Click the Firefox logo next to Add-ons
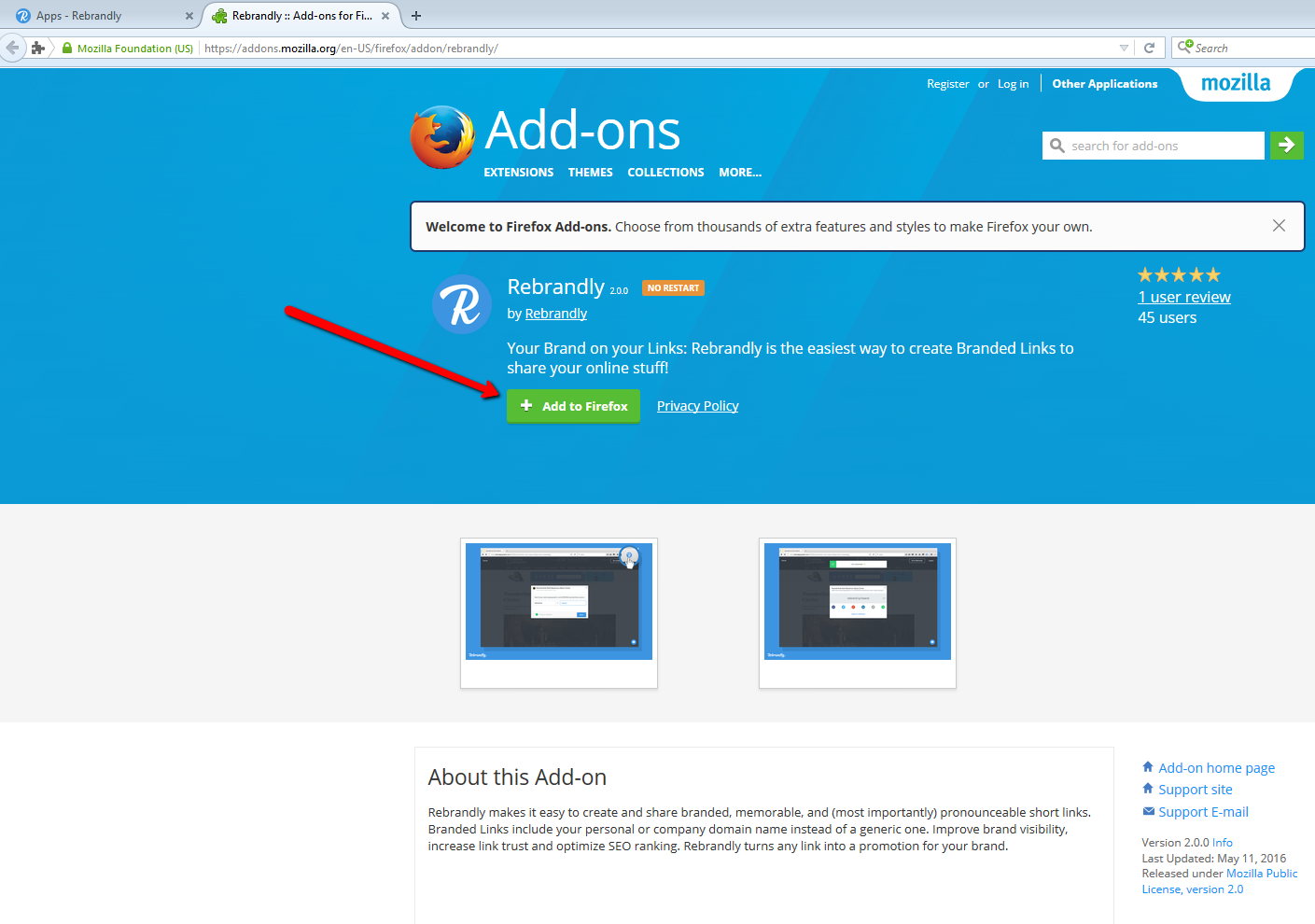1315x924 pixels. point(443,137)
